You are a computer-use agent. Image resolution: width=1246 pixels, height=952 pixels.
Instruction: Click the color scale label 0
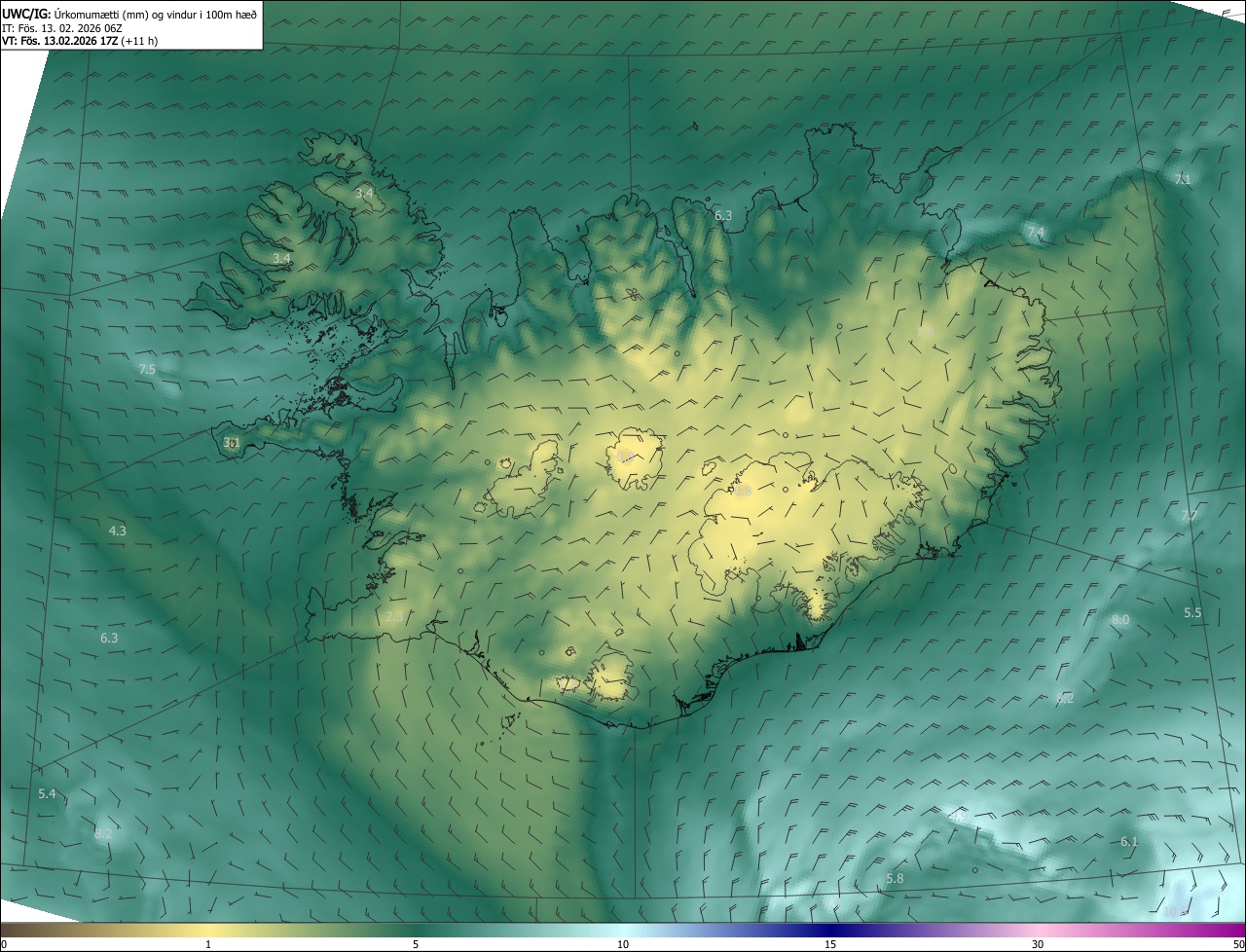point(4,944)
